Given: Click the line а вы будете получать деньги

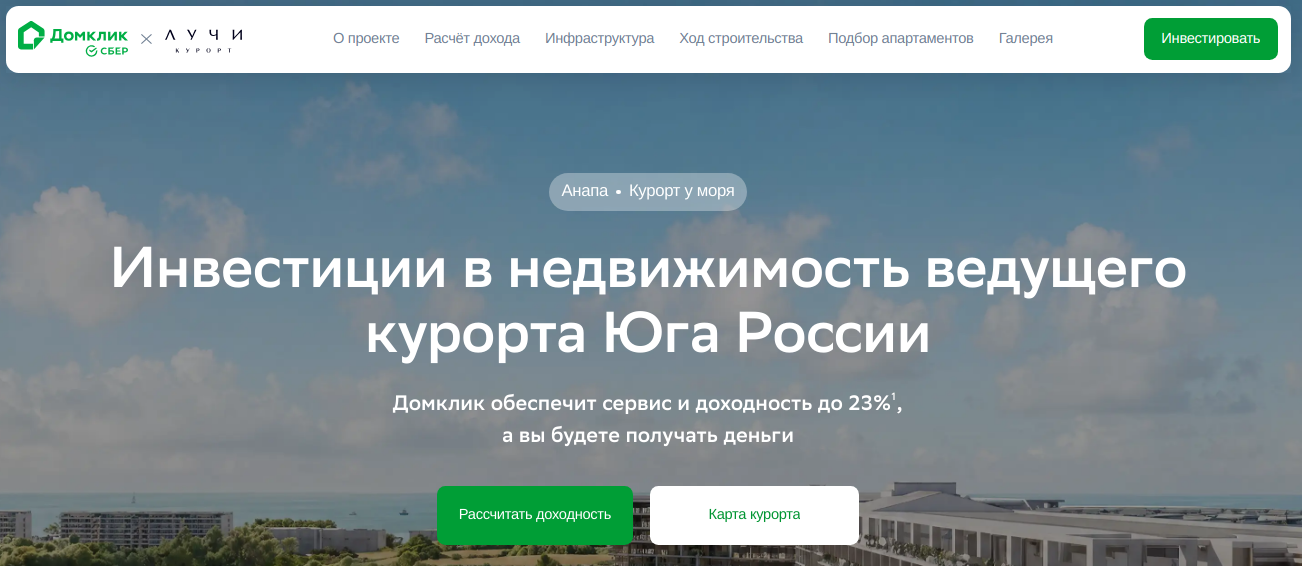Looking at the screenshot, I should 648,436.
